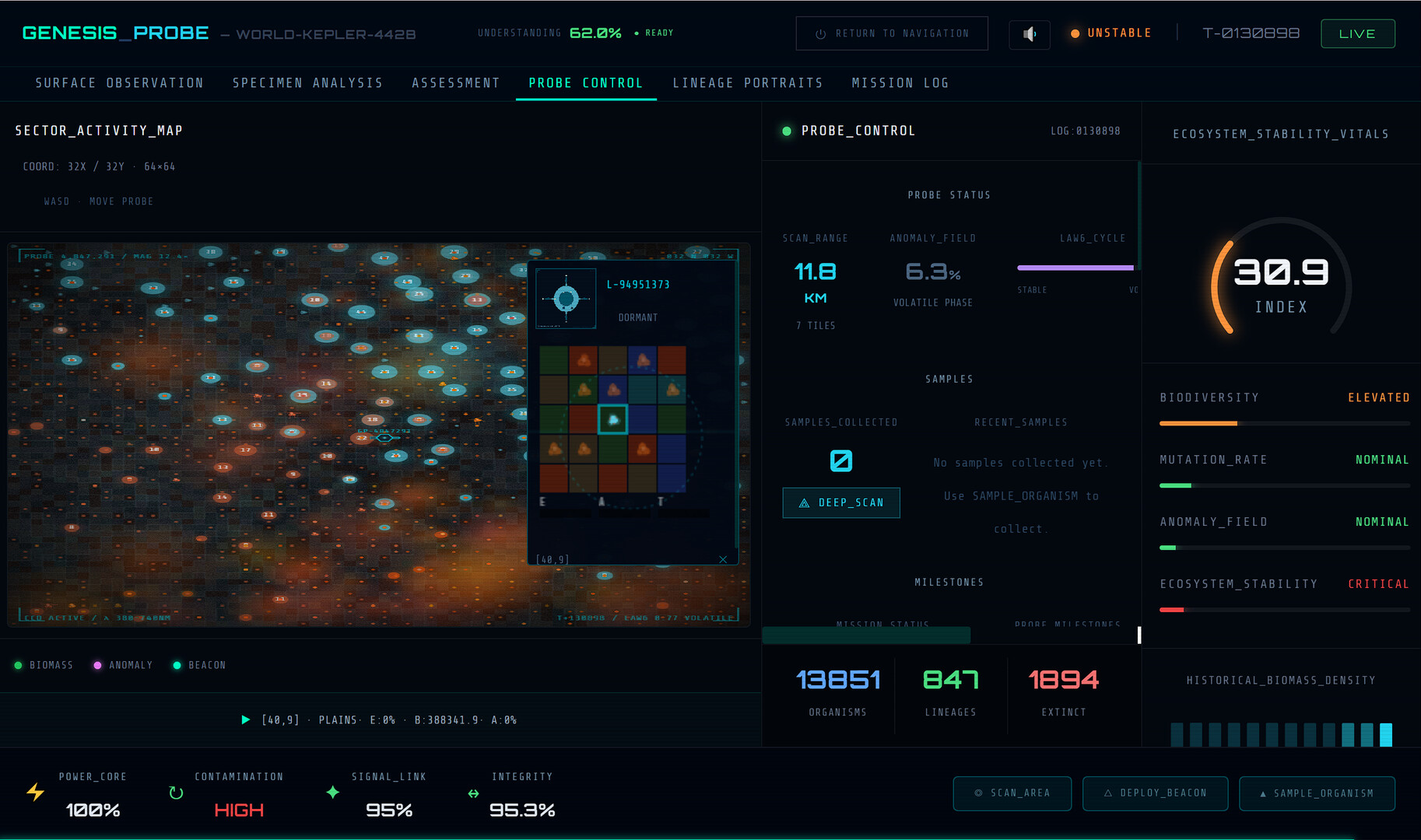Image resolution: width=1421 pixels, height=840 pixels.
Task: Open the Lineage Portraits tab
Action: tap(747, 83)
